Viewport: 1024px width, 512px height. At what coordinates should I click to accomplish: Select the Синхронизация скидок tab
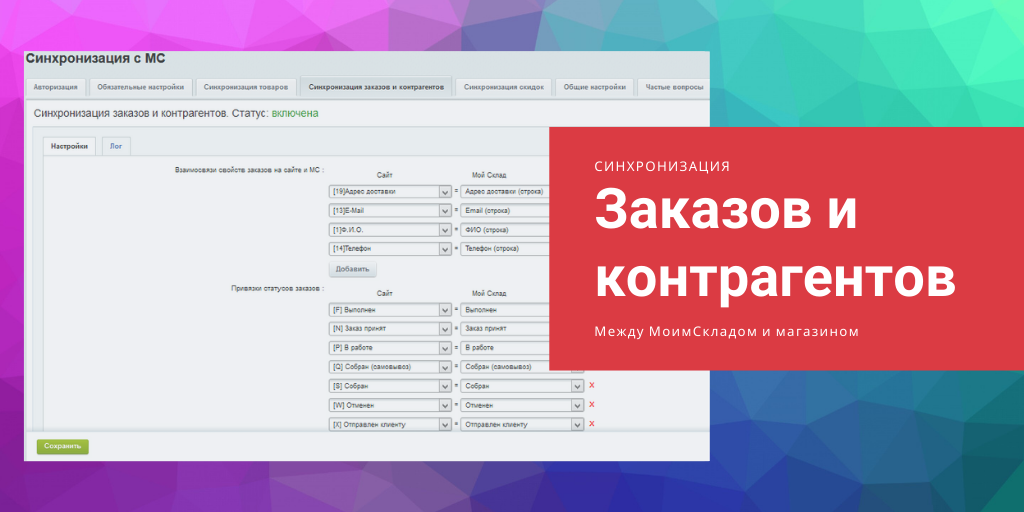pyautogui.click(x=504, y=87)
